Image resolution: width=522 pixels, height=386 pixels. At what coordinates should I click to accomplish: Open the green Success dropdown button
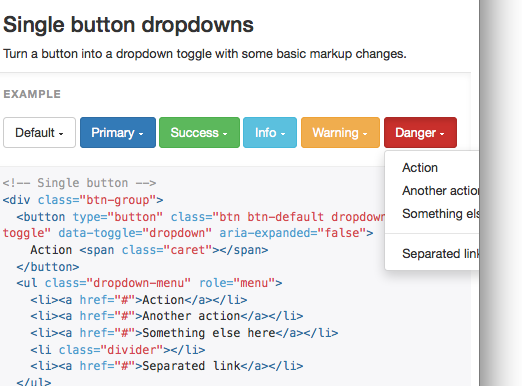tap(199, 133)
